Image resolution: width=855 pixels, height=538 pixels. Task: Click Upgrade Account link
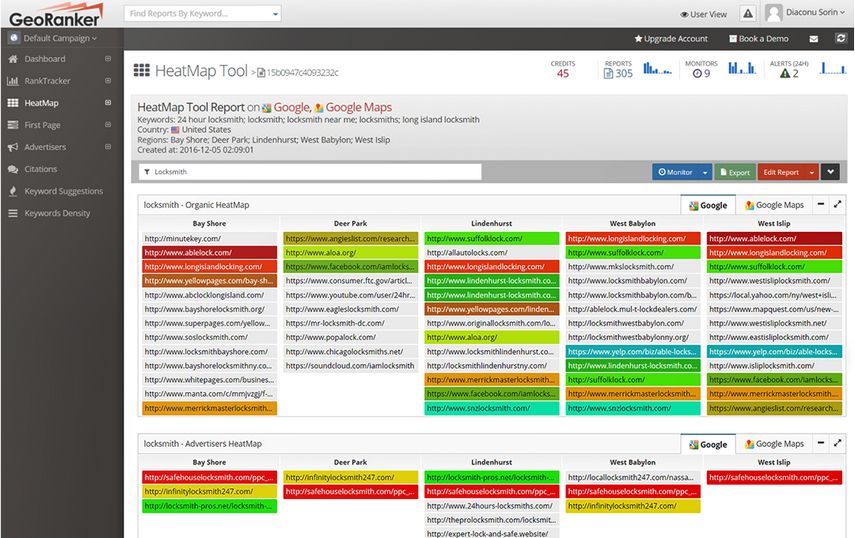tap(671, 39)
